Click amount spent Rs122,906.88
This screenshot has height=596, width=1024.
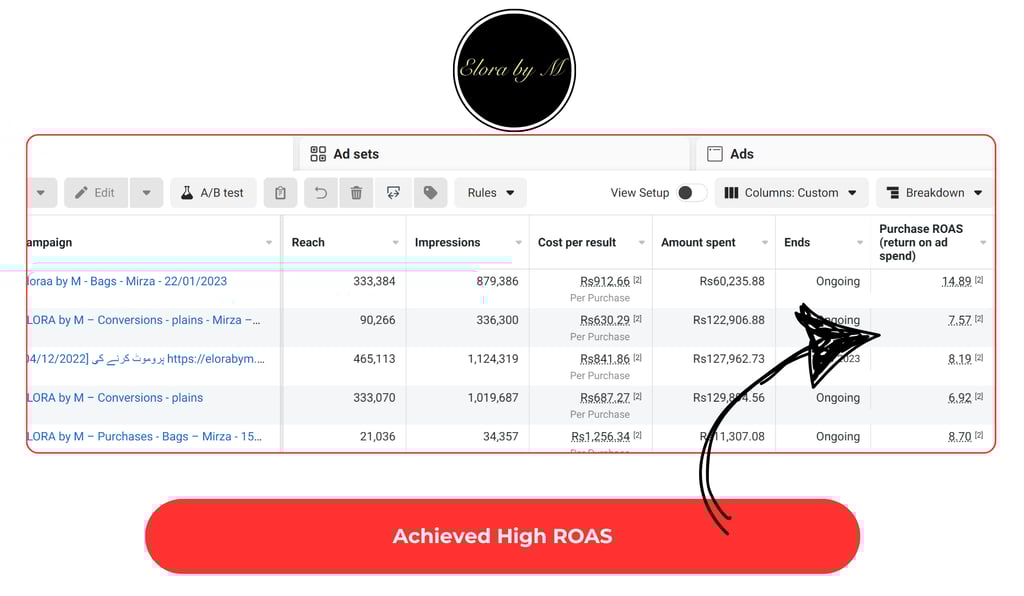729,320
